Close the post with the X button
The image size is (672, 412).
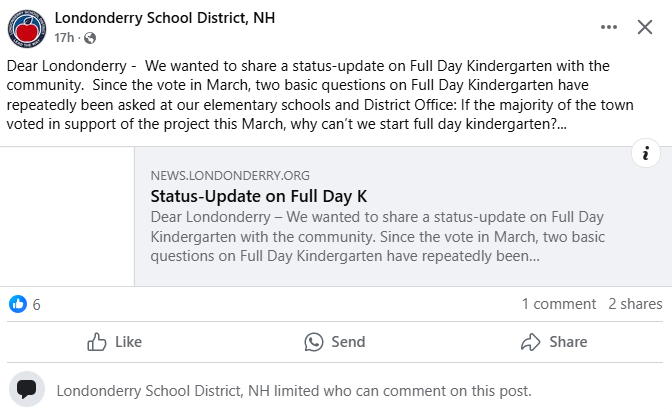[645, 27]
